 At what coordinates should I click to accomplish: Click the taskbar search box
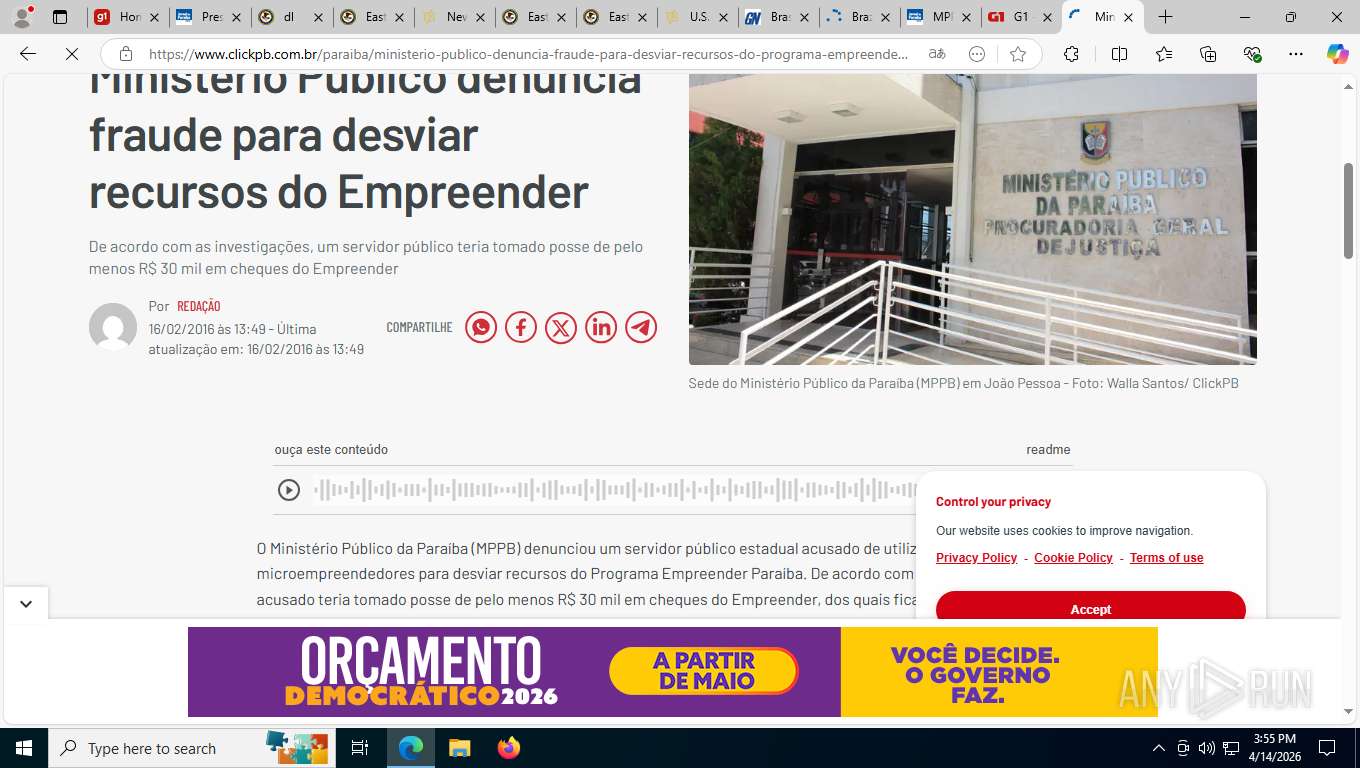(190, 748)
